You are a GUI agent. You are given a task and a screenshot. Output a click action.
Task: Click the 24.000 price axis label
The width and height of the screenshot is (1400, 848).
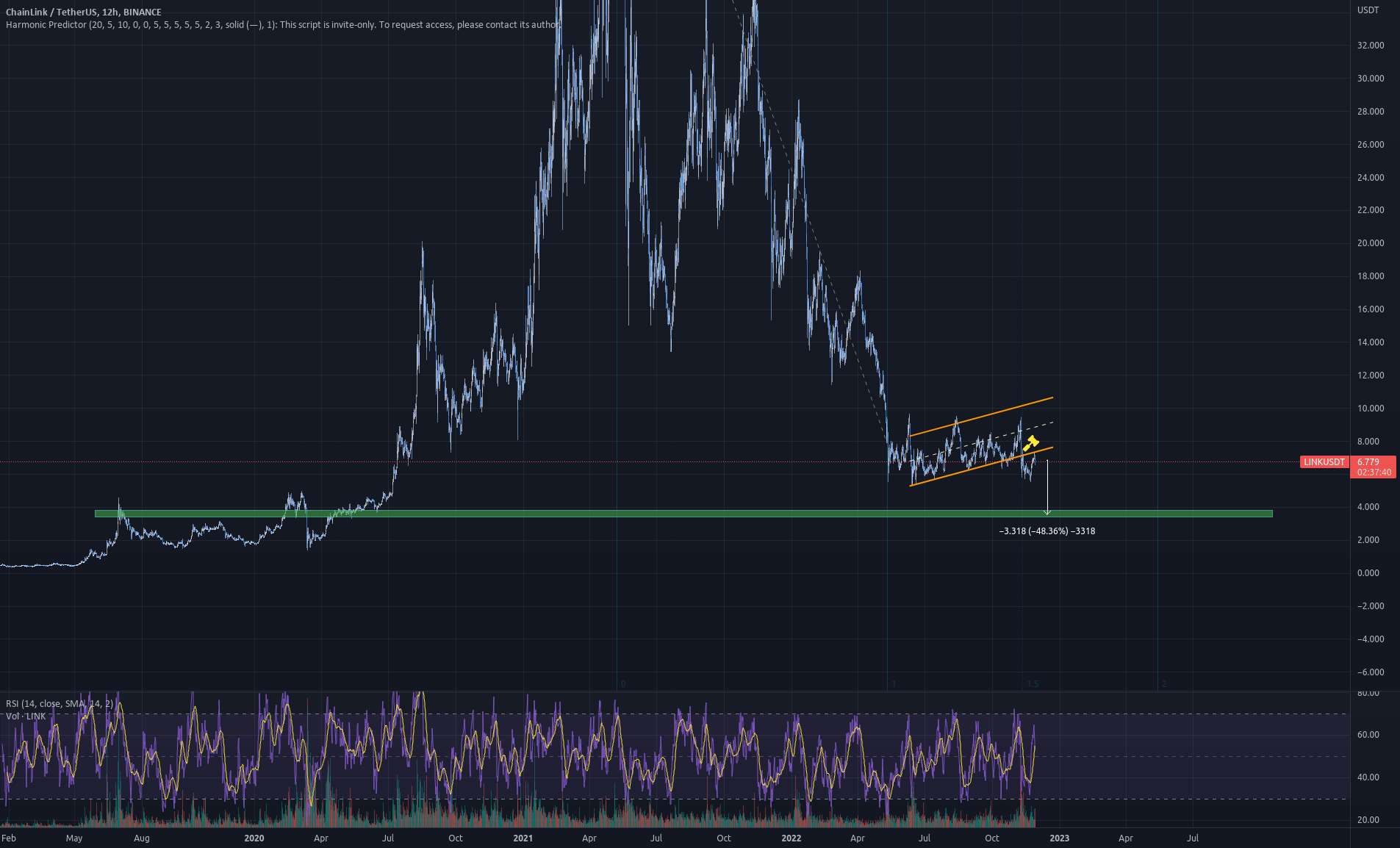coord(1371,178)
